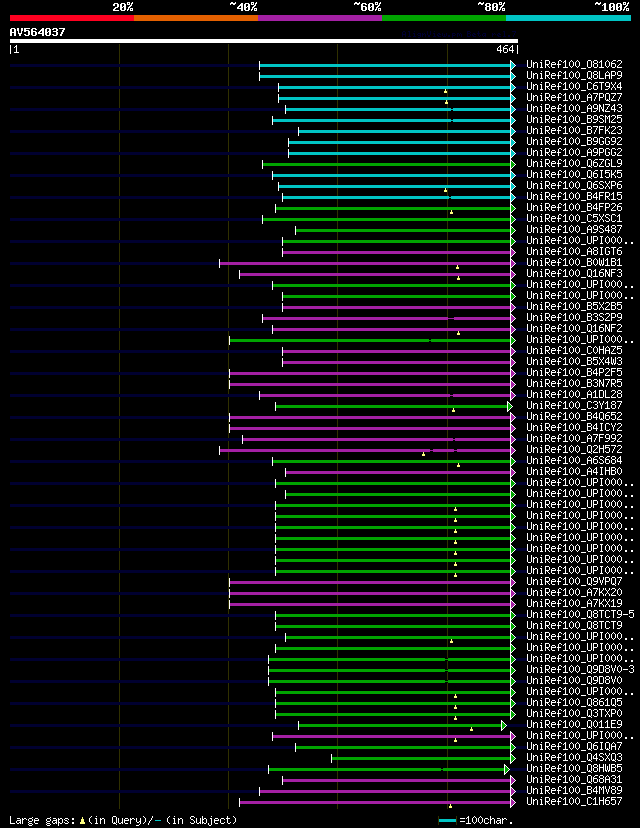Screen dimensions: 640x828
Task: Select the UniRef100_B3S2P9 label
Action: pyautogui.click(x=574, y=317)
